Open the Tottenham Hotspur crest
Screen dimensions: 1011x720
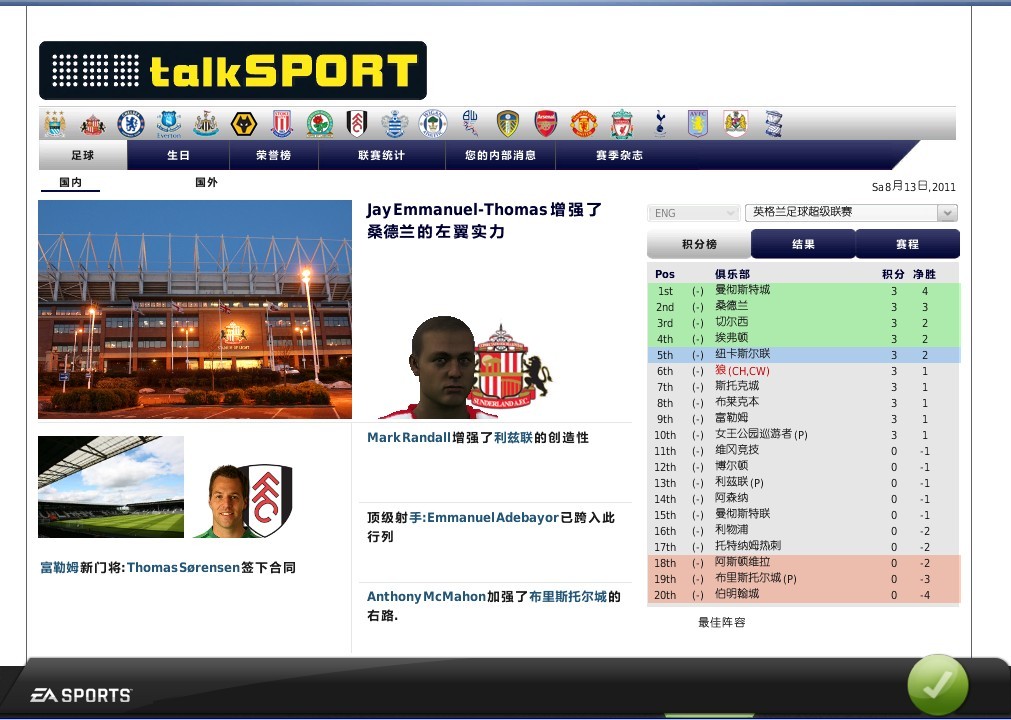660,124
